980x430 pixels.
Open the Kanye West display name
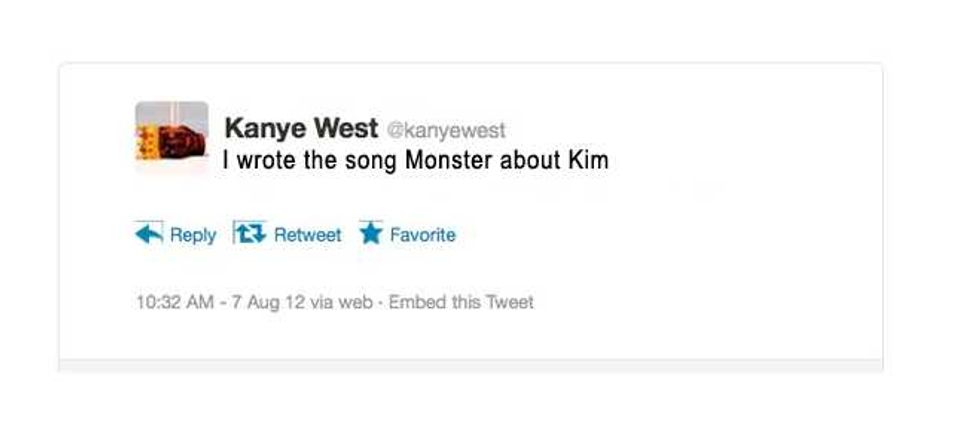pos(301,129)
